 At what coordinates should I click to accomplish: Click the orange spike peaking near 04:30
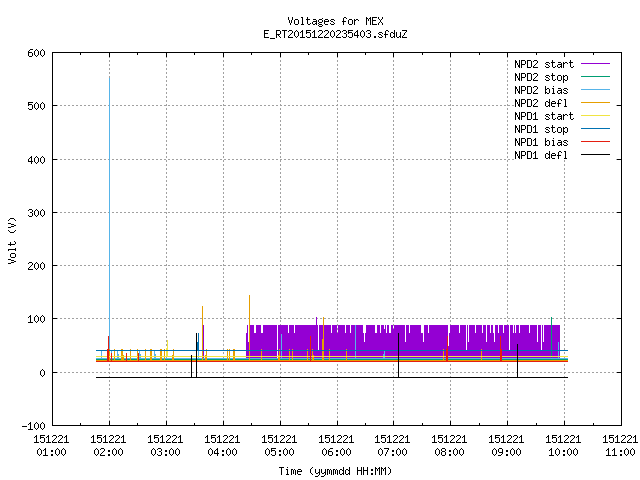click(249, 327)
